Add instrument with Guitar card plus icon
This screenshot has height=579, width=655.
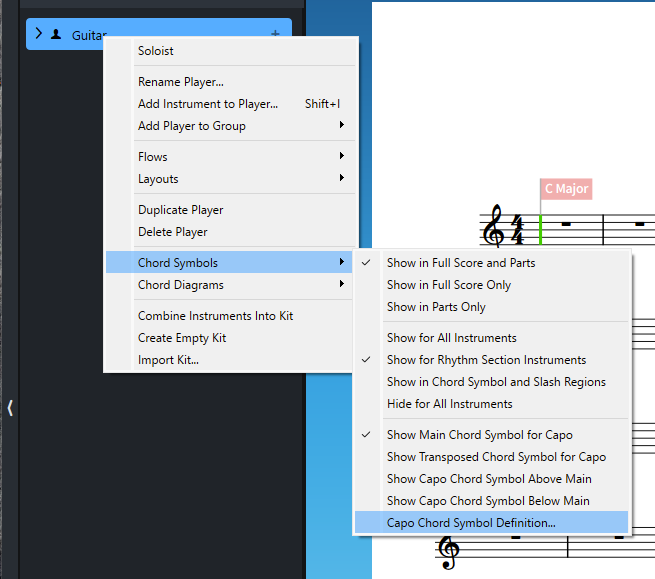[x=275, y=33]
